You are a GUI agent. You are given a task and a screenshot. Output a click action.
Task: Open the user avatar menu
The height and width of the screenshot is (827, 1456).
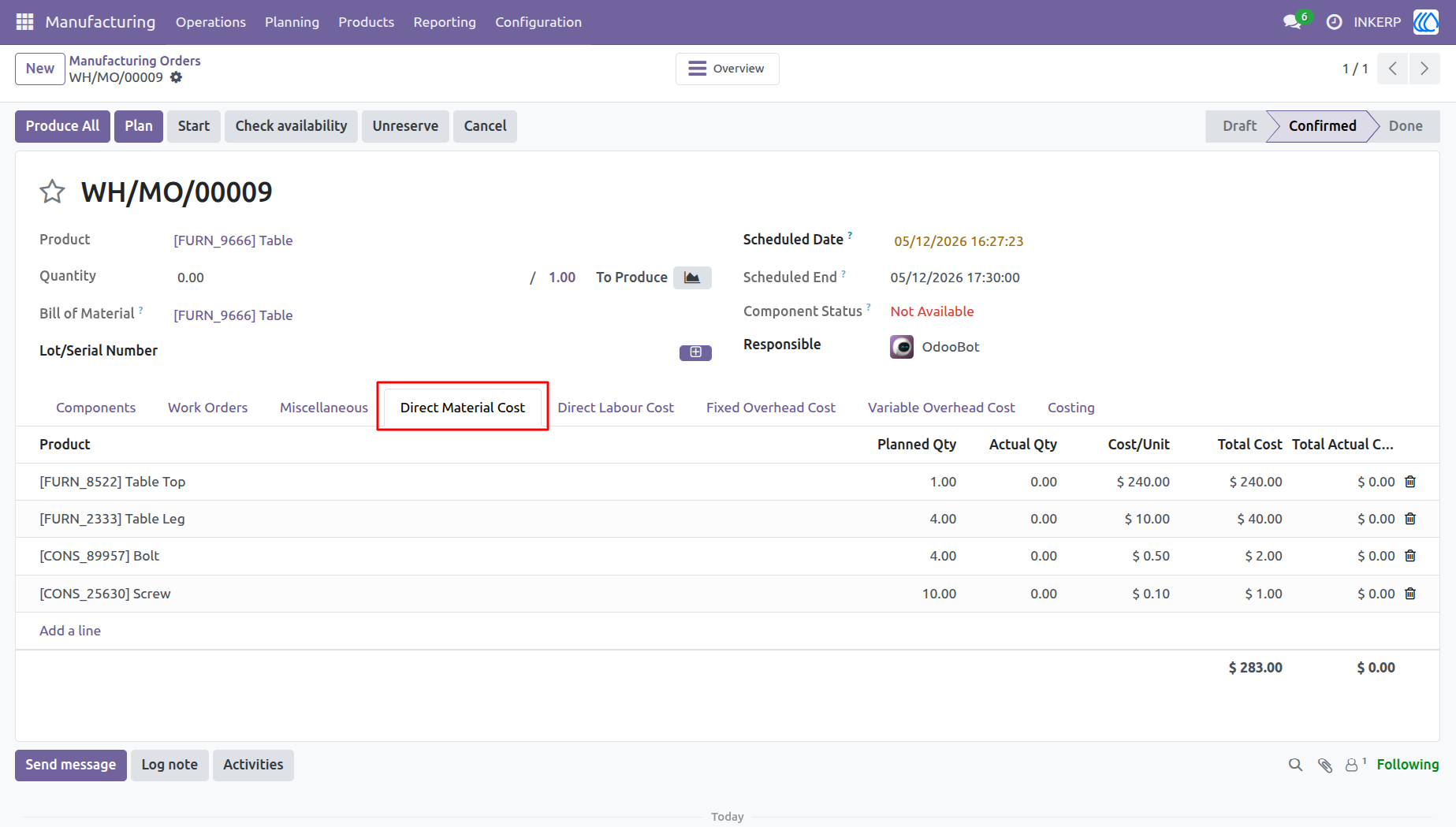click(1426, 22)
